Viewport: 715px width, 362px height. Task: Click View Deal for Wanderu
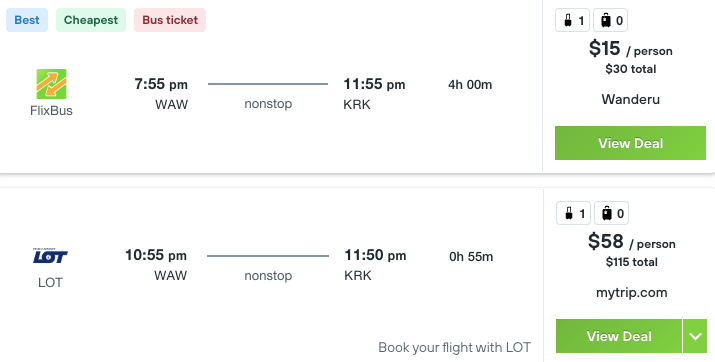[x=630, y=143]
